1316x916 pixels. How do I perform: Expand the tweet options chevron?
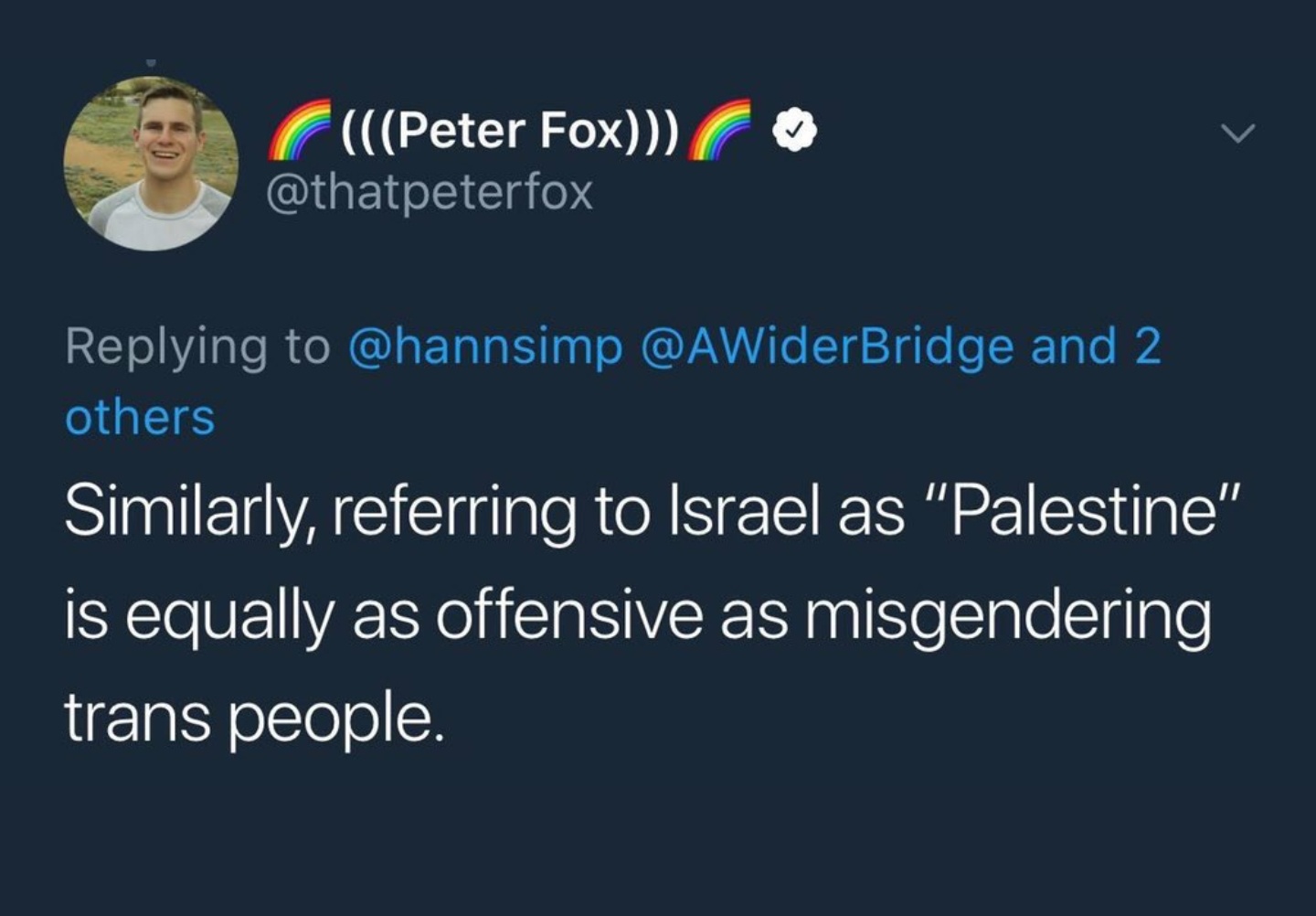point(1239,134)
